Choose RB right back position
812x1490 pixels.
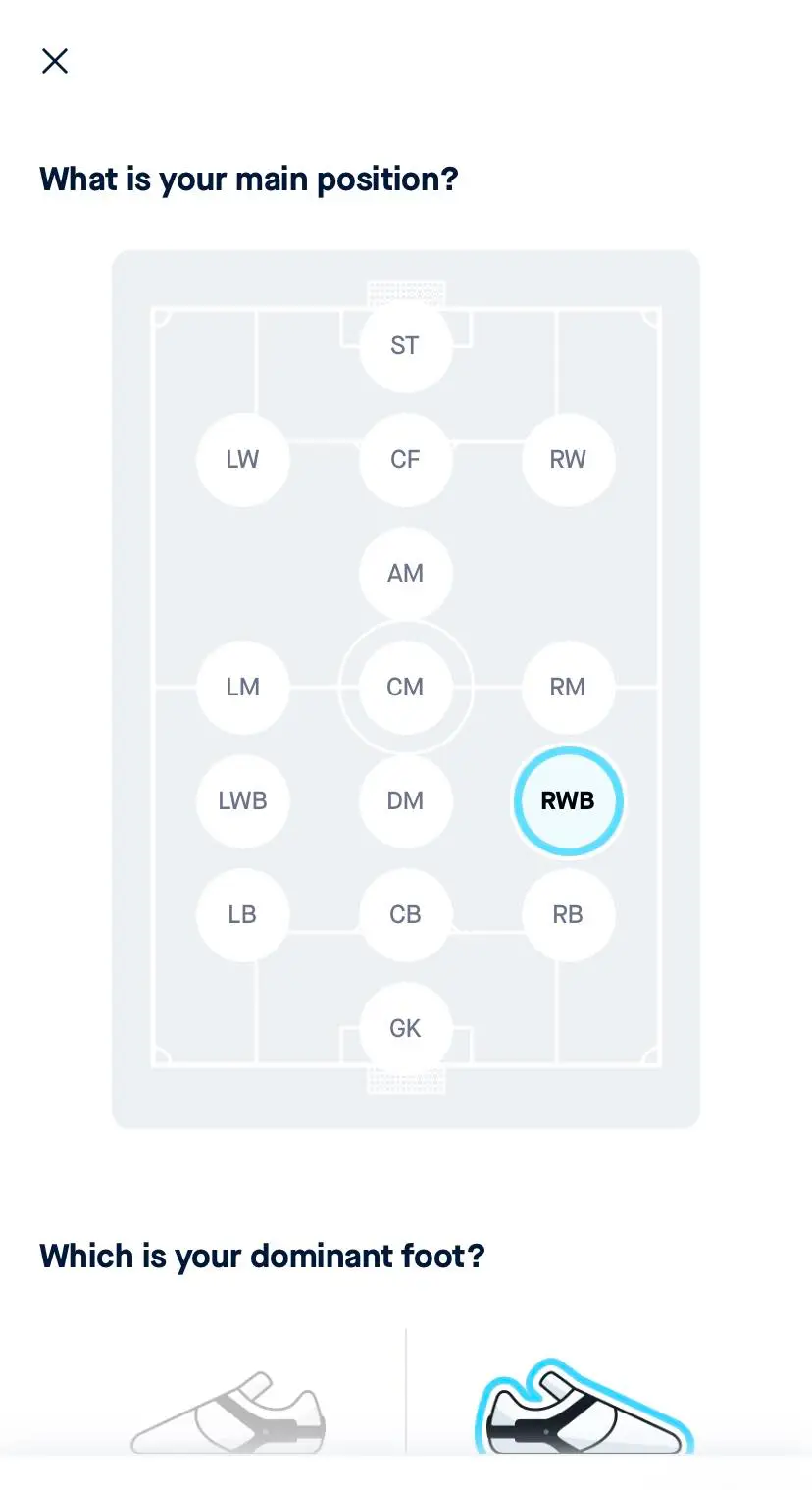pyautogui.click(x=568, y=914)
